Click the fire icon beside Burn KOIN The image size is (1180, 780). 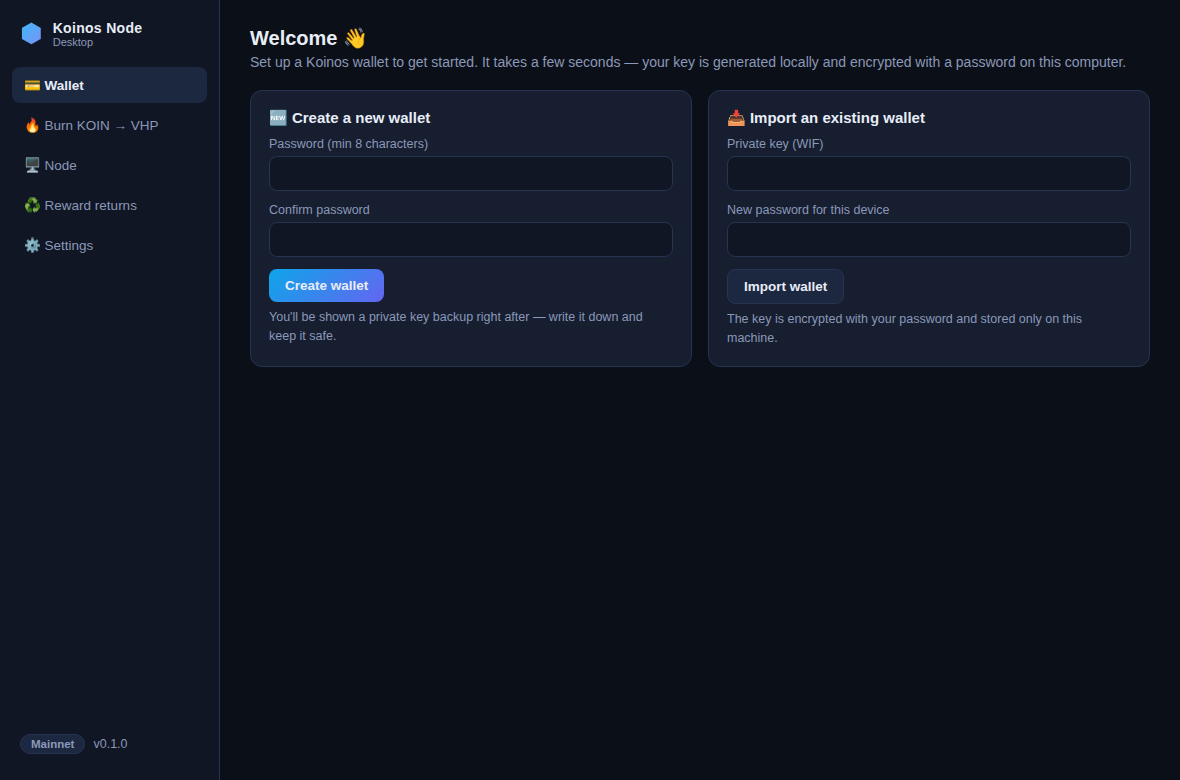[x=32, y=125]
